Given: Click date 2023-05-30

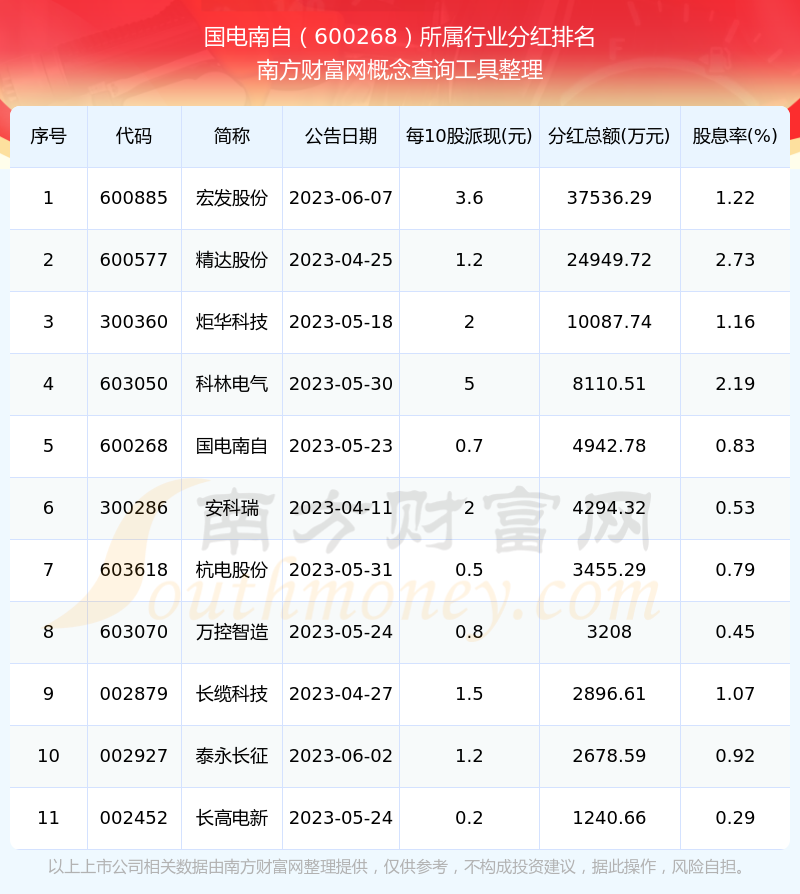Looking at the screenshot, I should [x=341, y=384].
